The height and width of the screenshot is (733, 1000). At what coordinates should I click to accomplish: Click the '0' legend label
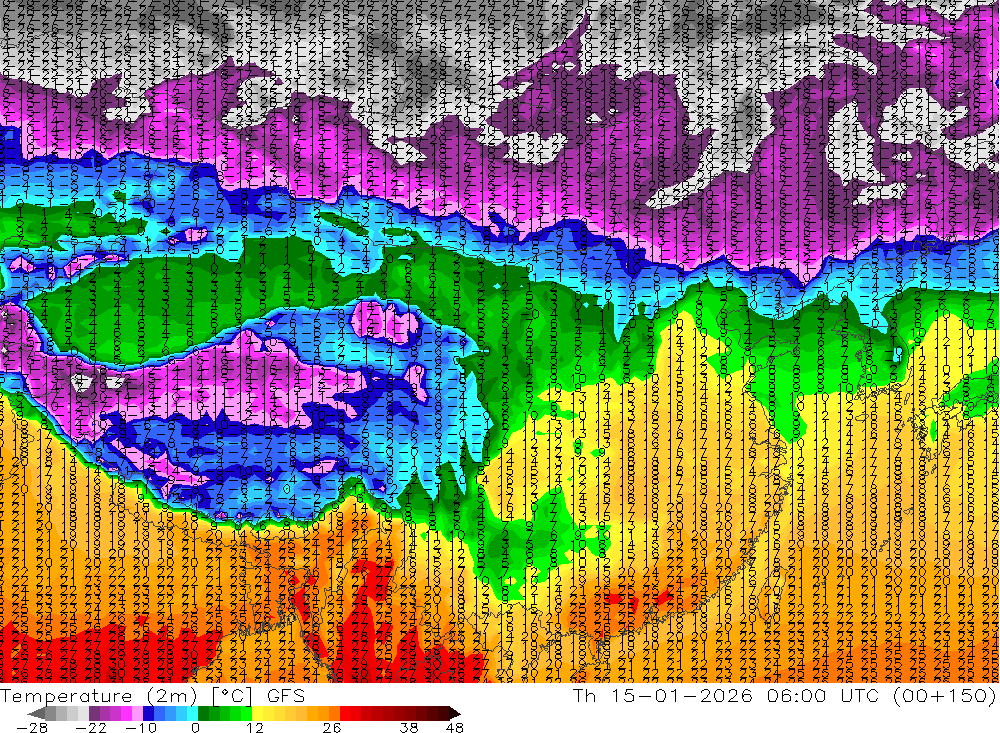click(x=196, y=727)
